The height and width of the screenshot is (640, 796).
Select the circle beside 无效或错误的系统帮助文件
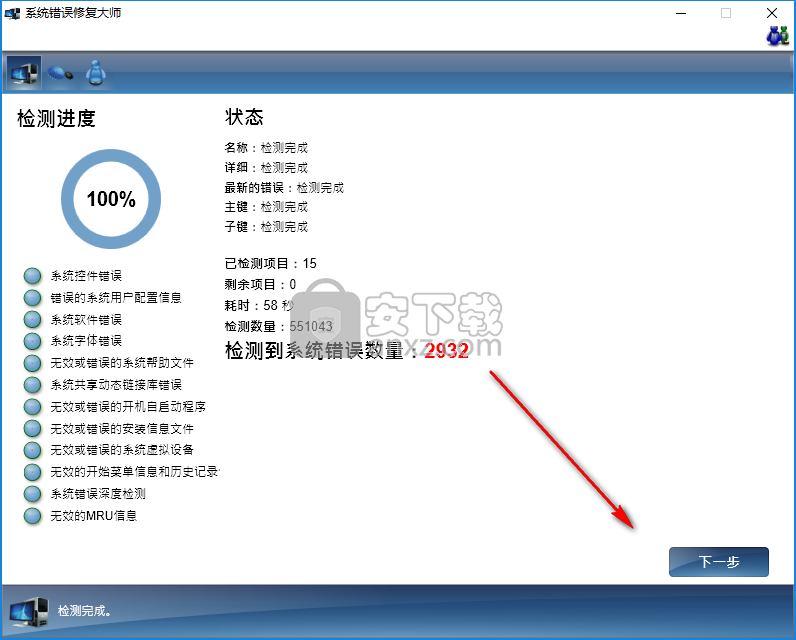coord(32,363)
